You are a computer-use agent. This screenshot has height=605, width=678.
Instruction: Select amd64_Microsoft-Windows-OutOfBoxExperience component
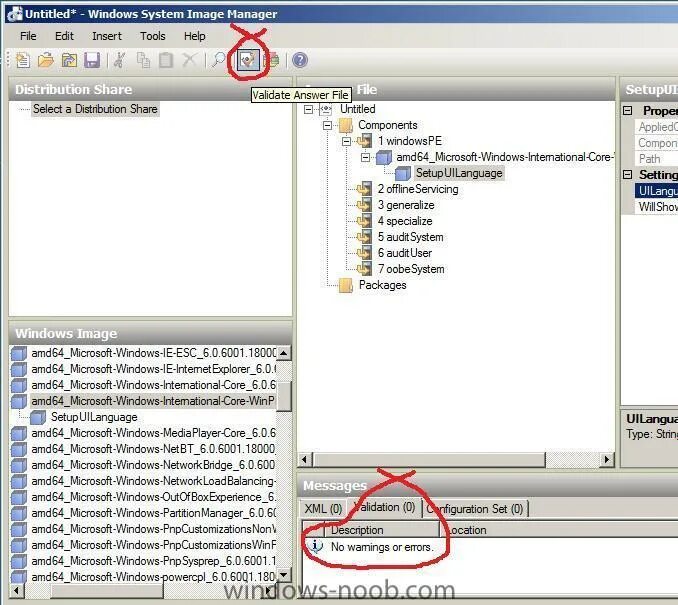[x=153, y=497]
